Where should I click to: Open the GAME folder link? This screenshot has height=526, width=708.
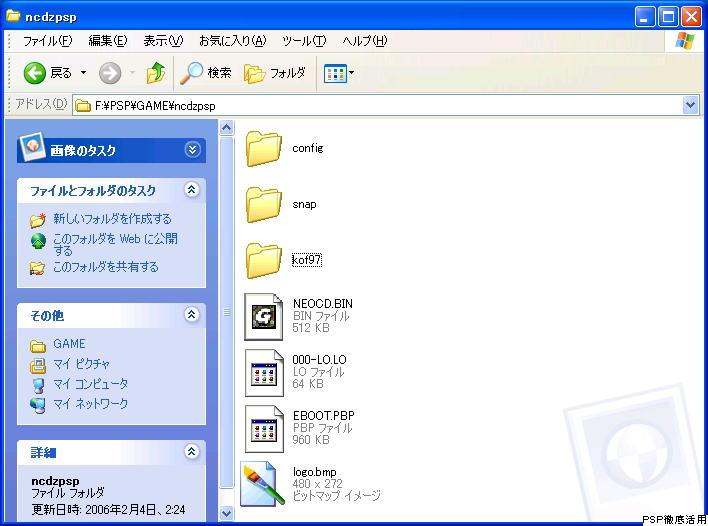tap(70, 344)
